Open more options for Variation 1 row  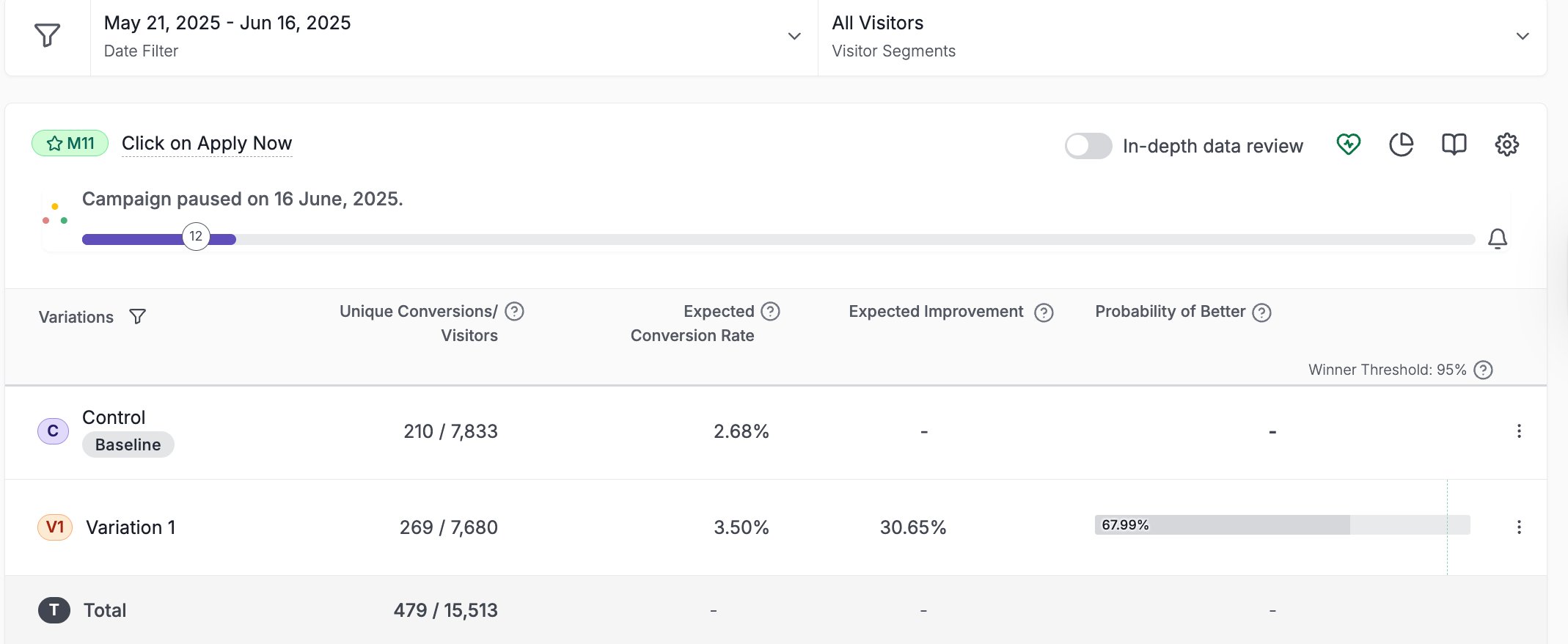point(1519,527)
